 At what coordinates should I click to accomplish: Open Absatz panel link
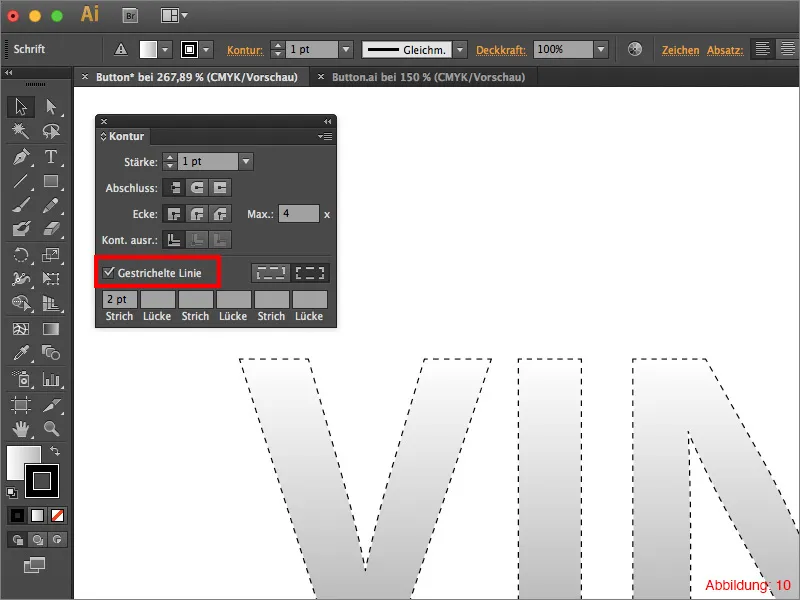coord(725,50)
